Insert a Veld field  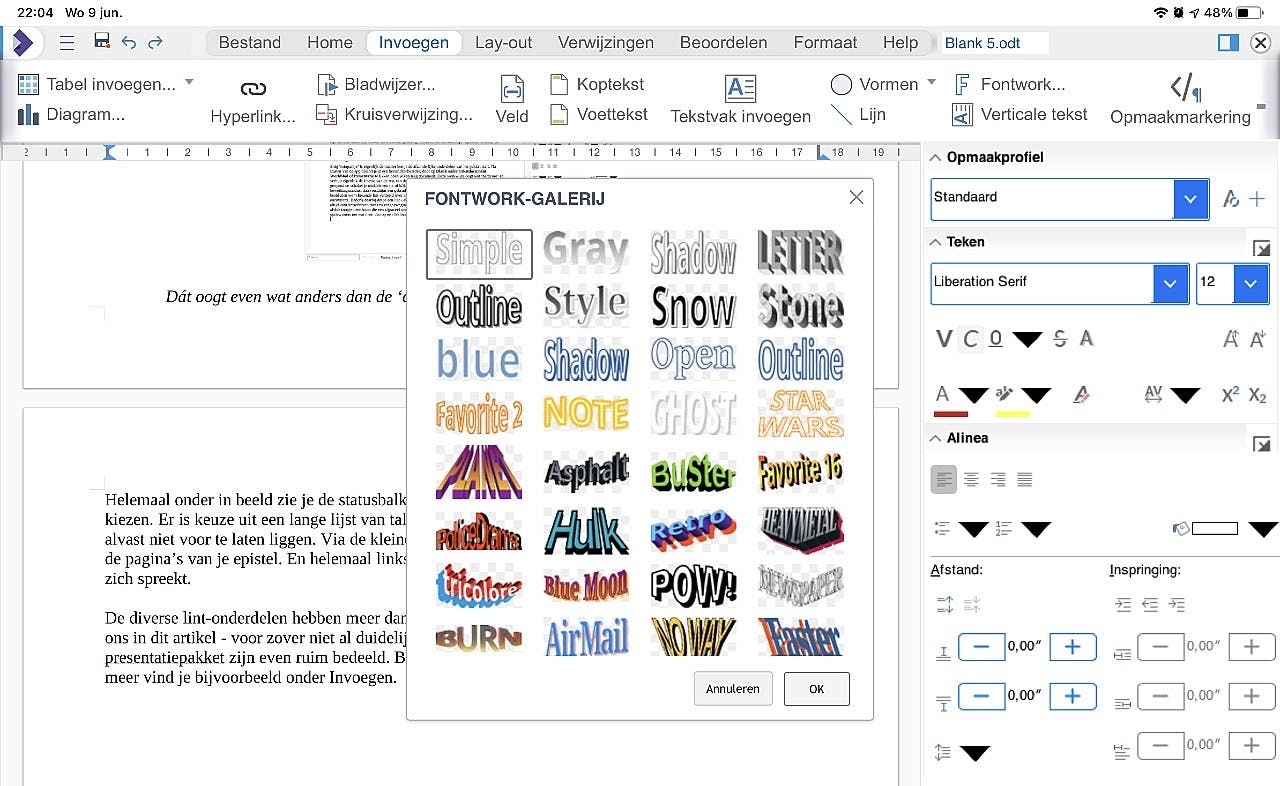pos(512,101)
